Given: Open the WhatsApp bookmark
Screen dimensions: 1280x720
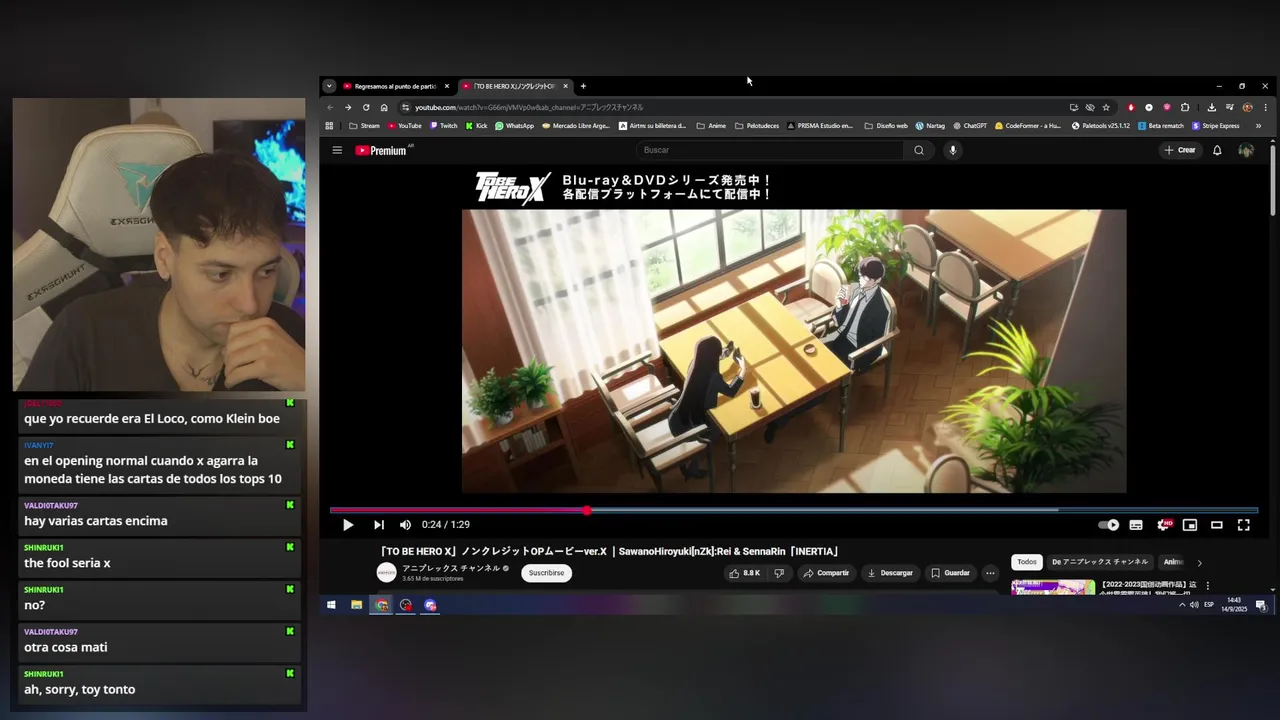Looking at the screenshot, I should point(514,126).
